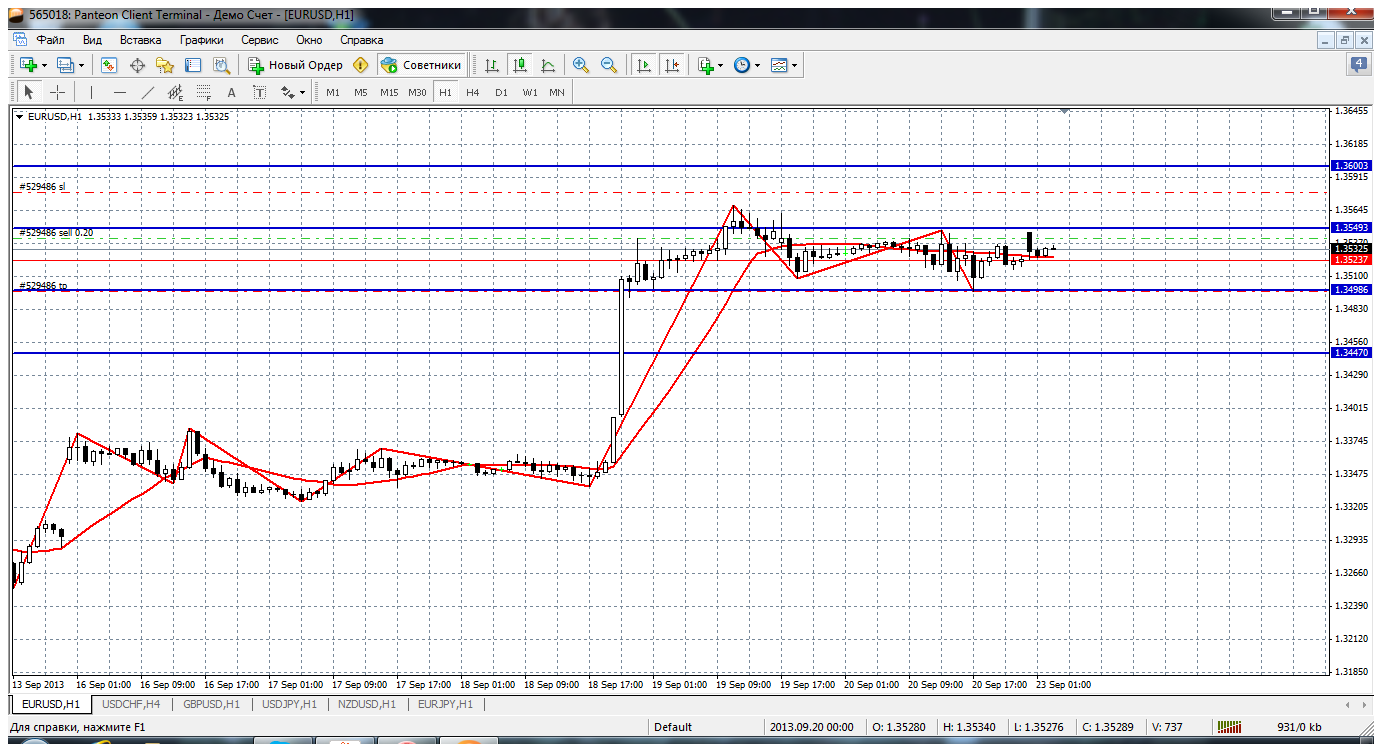1382x744 pixels.
Task: Open the Сервис menu
Action: (260, 40)
